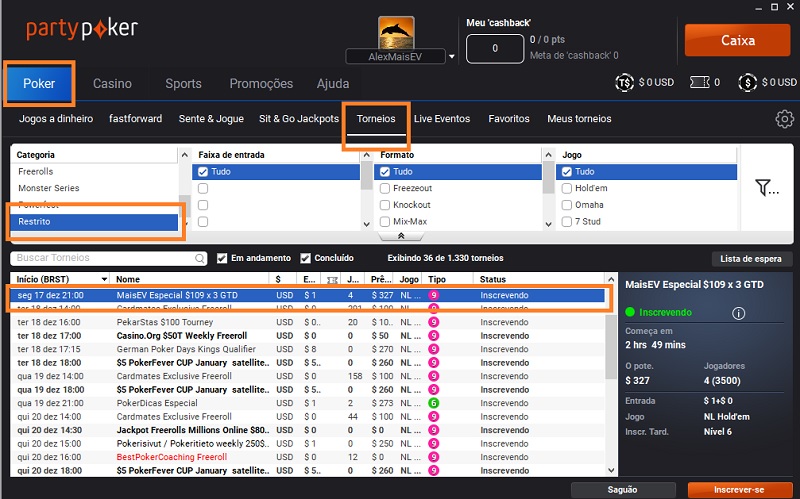800x499 pixels.
Task: Open the fastforward tab
Action: 135,119
